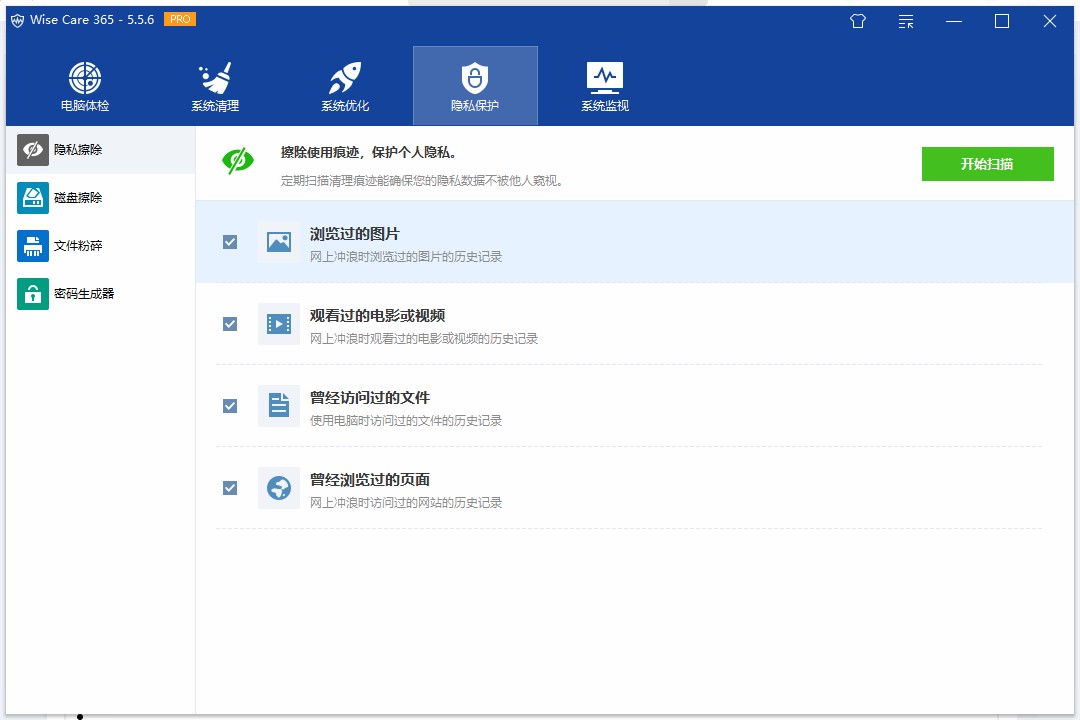Open the 电脑体检 radar icon

click(x=85, y=78)
